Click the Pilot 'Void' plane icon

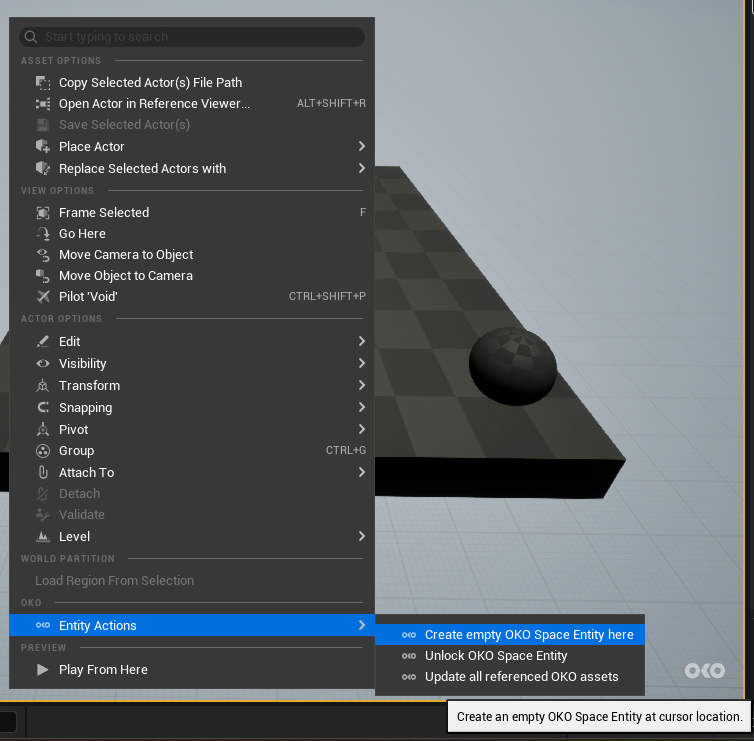(x=43, y=297)
